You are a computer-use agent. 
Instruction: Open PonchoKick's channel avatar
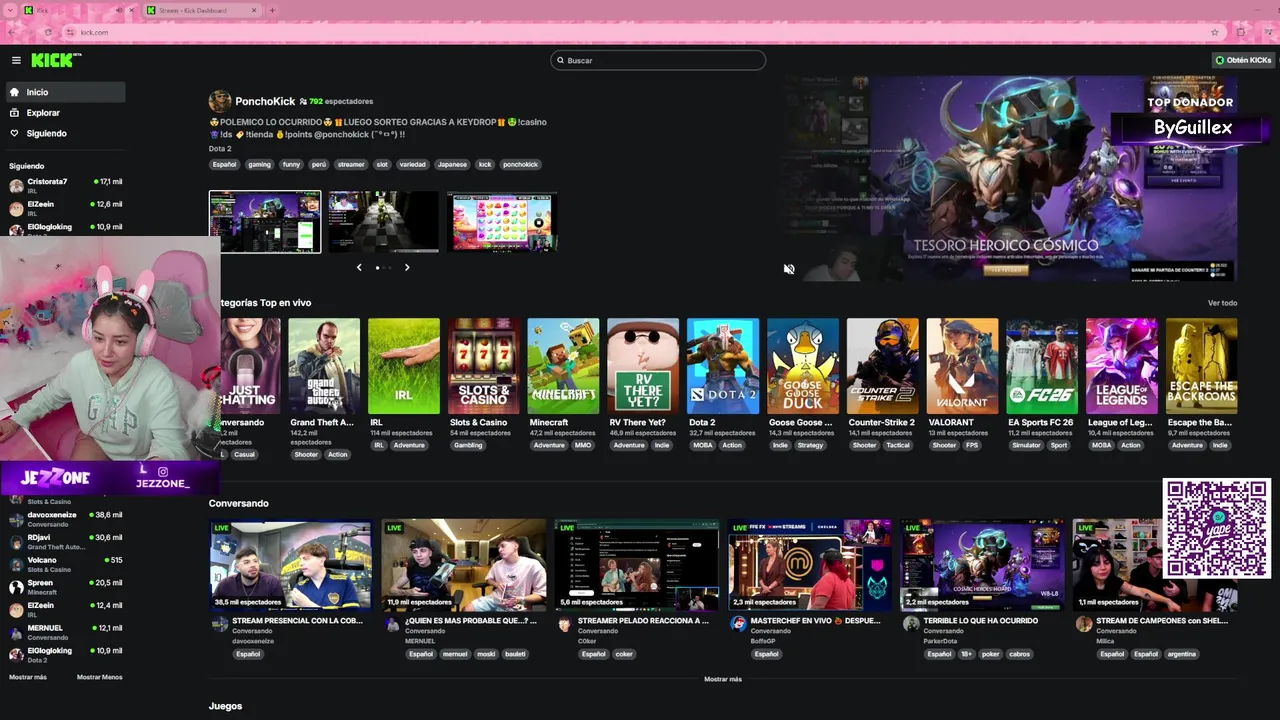pyautogui.click(x=220, y=101)
